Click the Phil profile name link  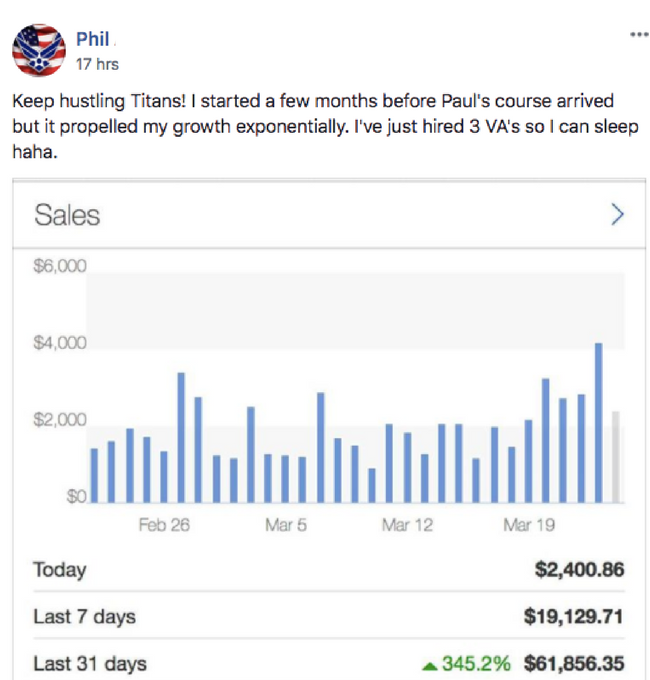[x=92, y=39]
